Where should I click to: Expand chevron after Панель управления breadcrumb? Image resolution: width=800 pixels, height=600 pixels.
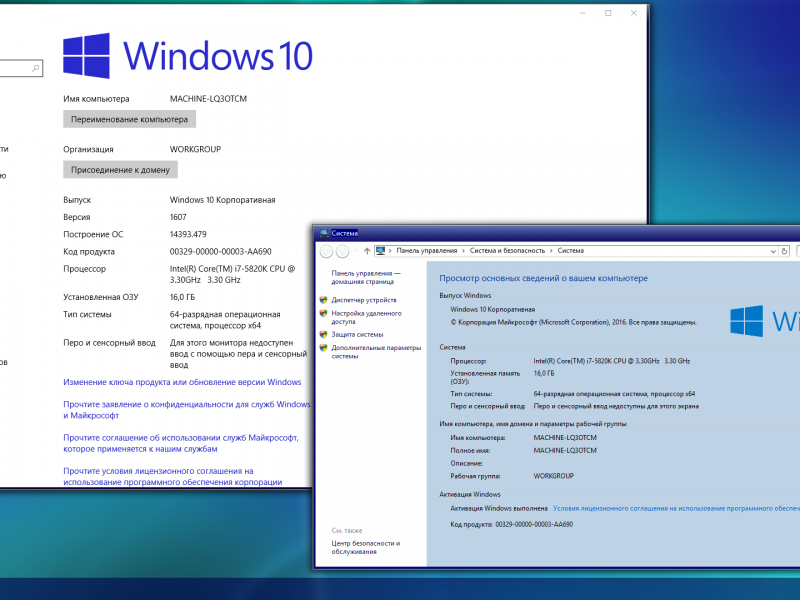click(464, 251)
